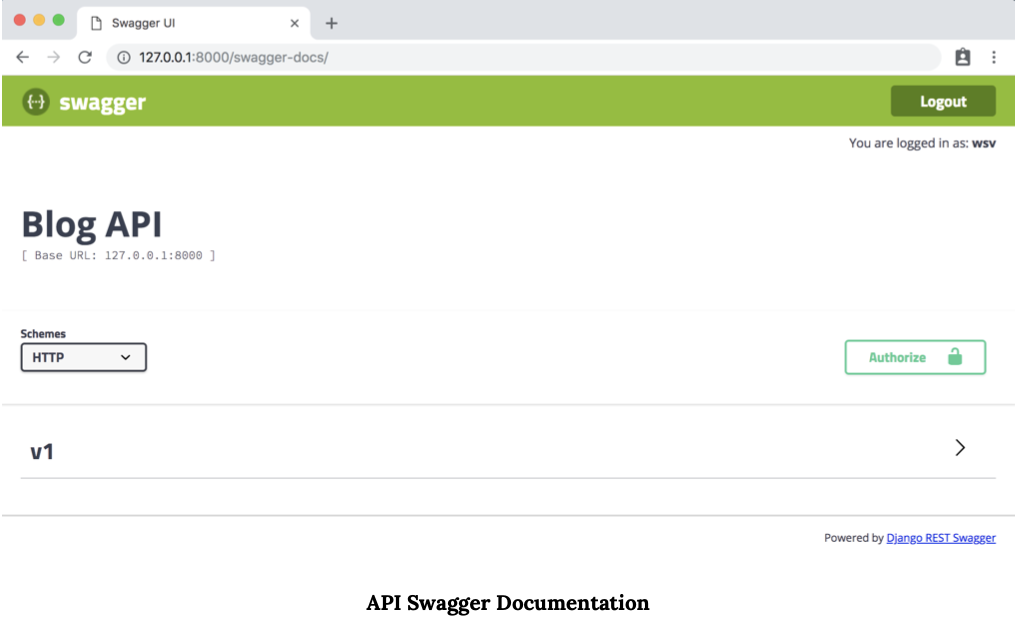The height and width of the screenshot is (628, 1020).
Task: Click the Blog API title
Action: point(92,225)
